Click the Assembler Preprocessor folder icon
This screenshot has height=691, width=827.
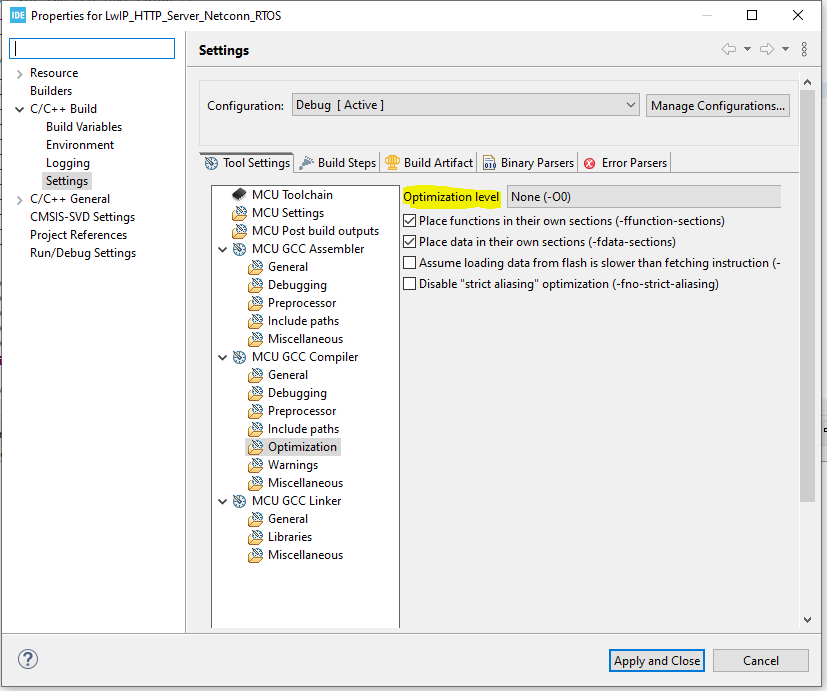(255, 303)
